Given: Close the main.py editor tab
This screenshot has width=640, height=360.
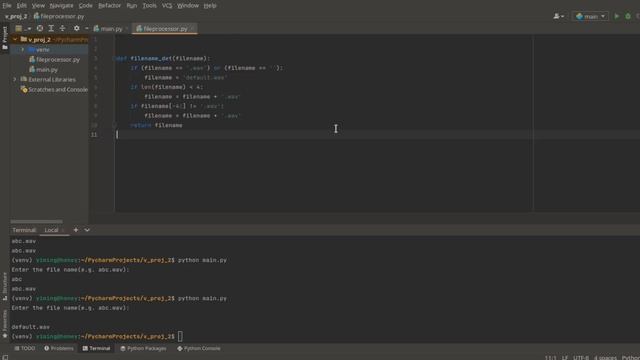Looking at the screenshot, I should pyautogui.click(x=127, y=29).
